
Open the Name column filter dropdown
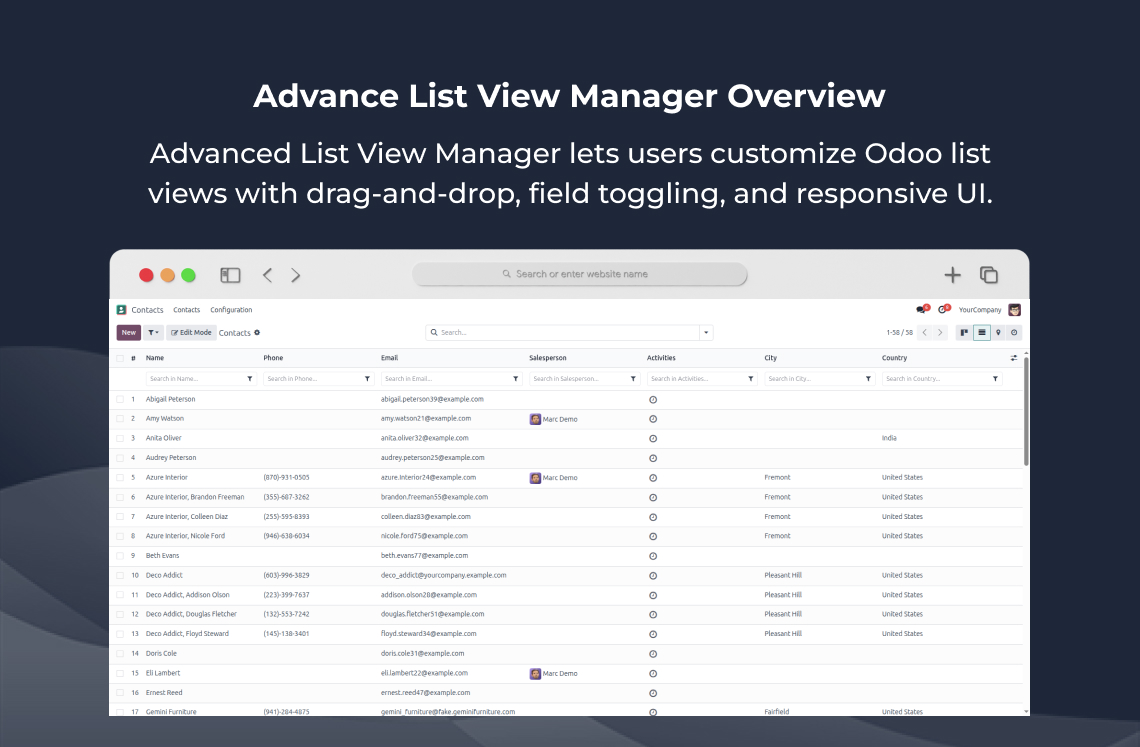click(250, 379)
